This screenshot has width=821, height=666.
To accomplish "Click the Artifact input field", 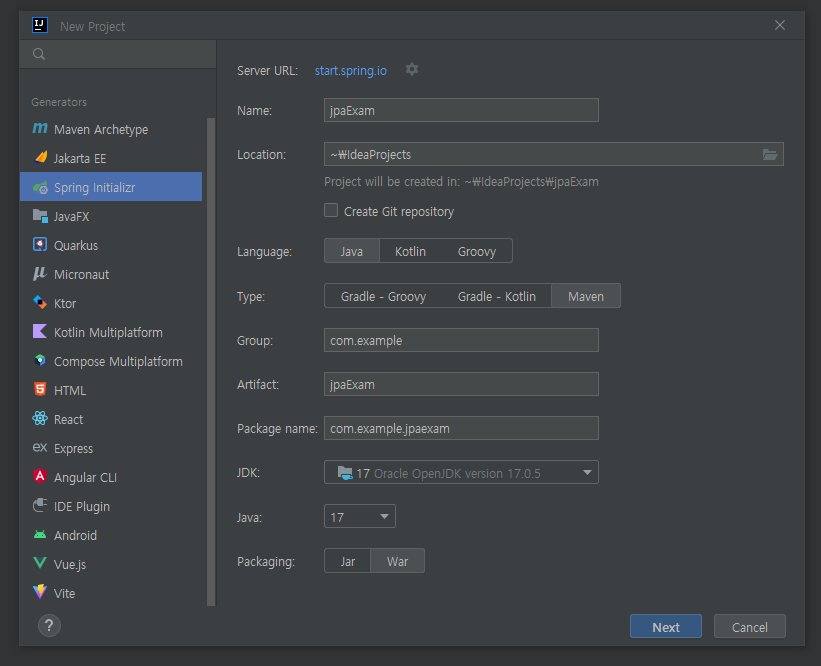I will point(461,384).
